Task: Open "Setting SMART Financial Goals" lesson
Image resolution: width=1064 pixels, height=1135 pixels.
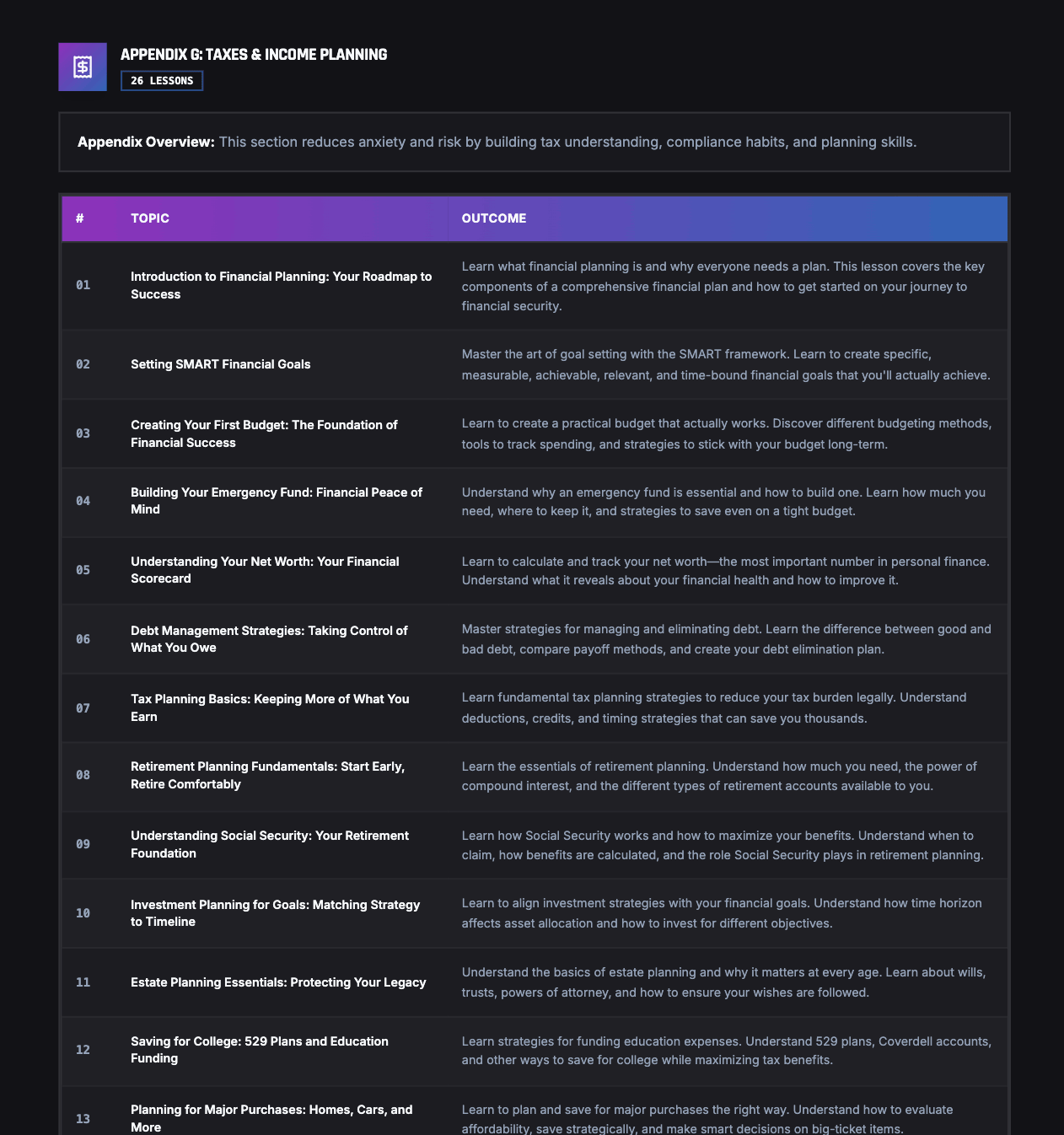Action: click(221, 364)
